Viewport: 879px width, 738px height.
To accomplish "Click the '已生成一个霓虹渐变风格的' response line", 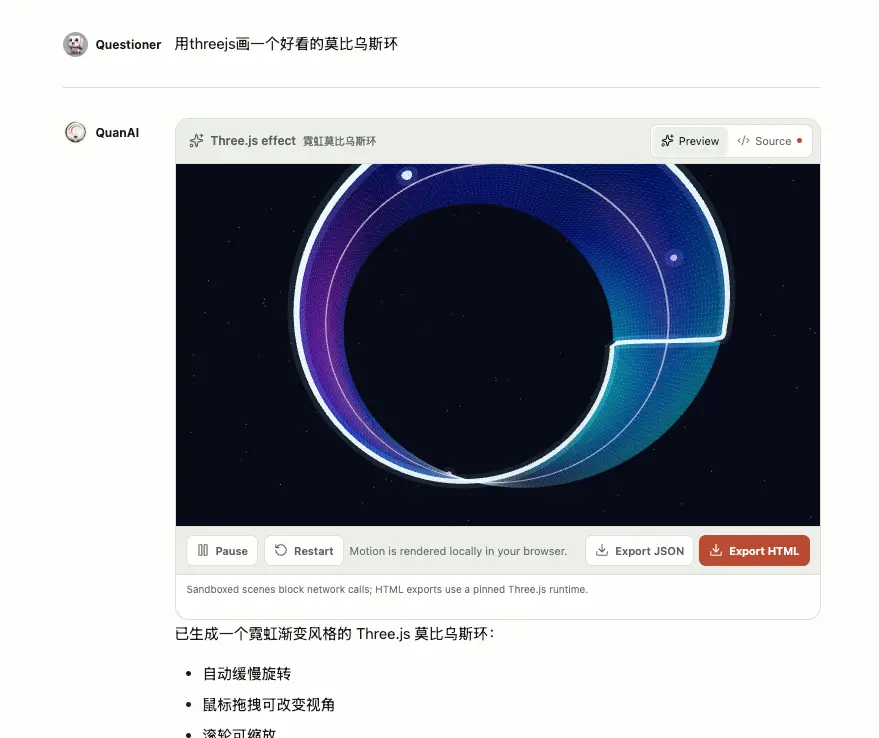I will [x=335, y=634].
